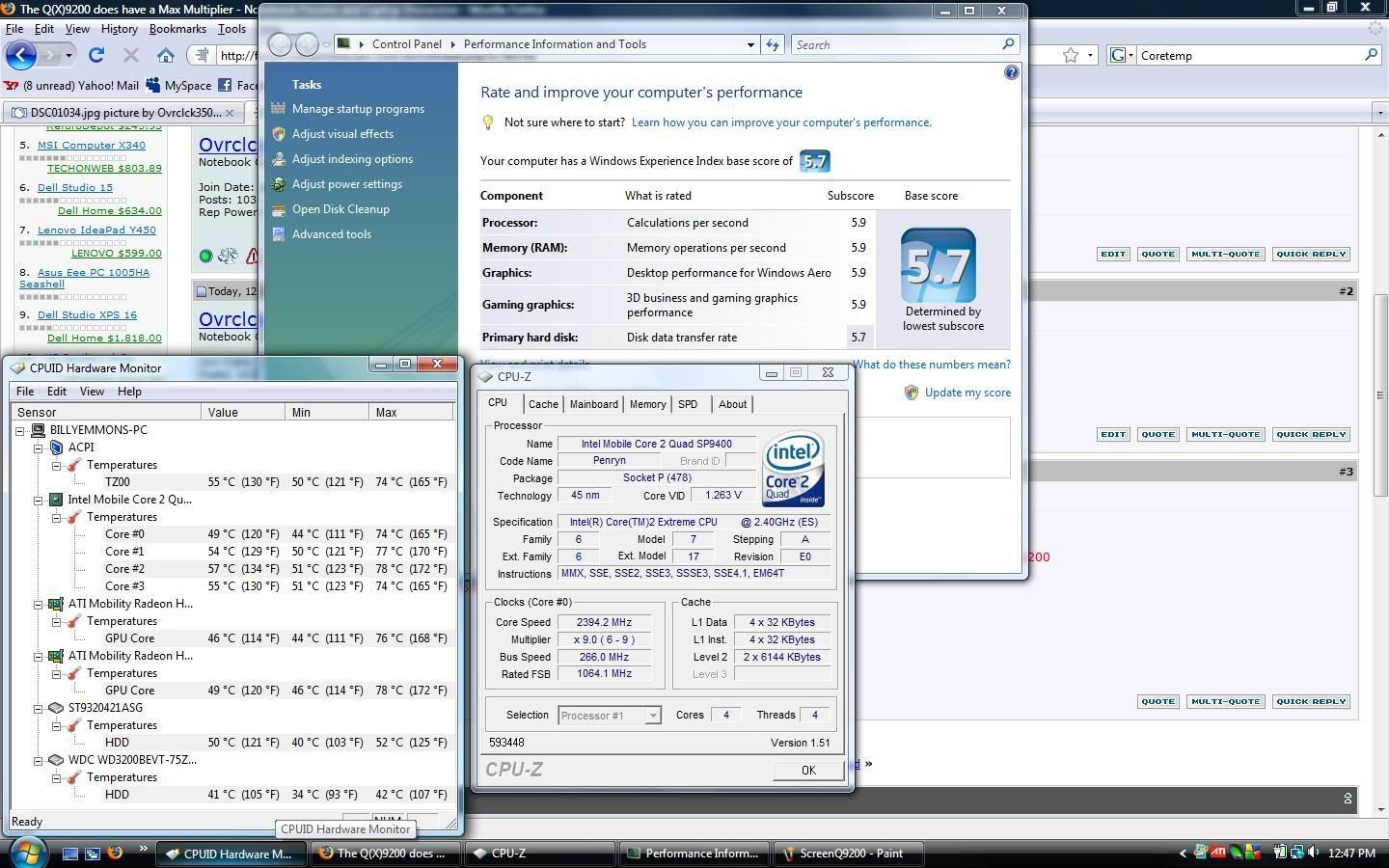
Task: Open the View menu in Hardware Monitor
Action: pyautogui.click(x=92, y=392)
